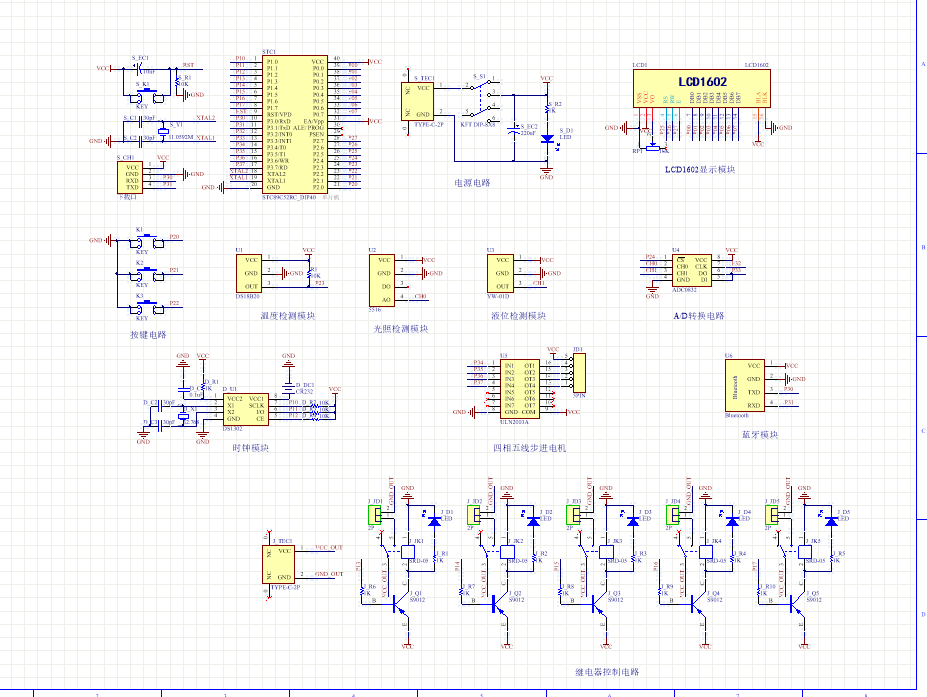Image resolution: width=927 pixels, height=697 pixels.
Task: Select the JD1 5PIN motor connector
Action: point(579,372)
